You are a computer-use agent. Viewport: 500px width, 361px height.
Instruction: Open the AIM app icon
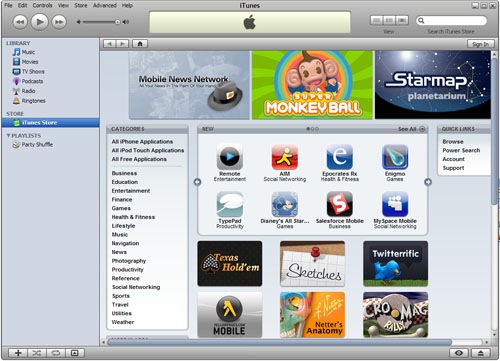pyautogui.click(x=285, y=157)
